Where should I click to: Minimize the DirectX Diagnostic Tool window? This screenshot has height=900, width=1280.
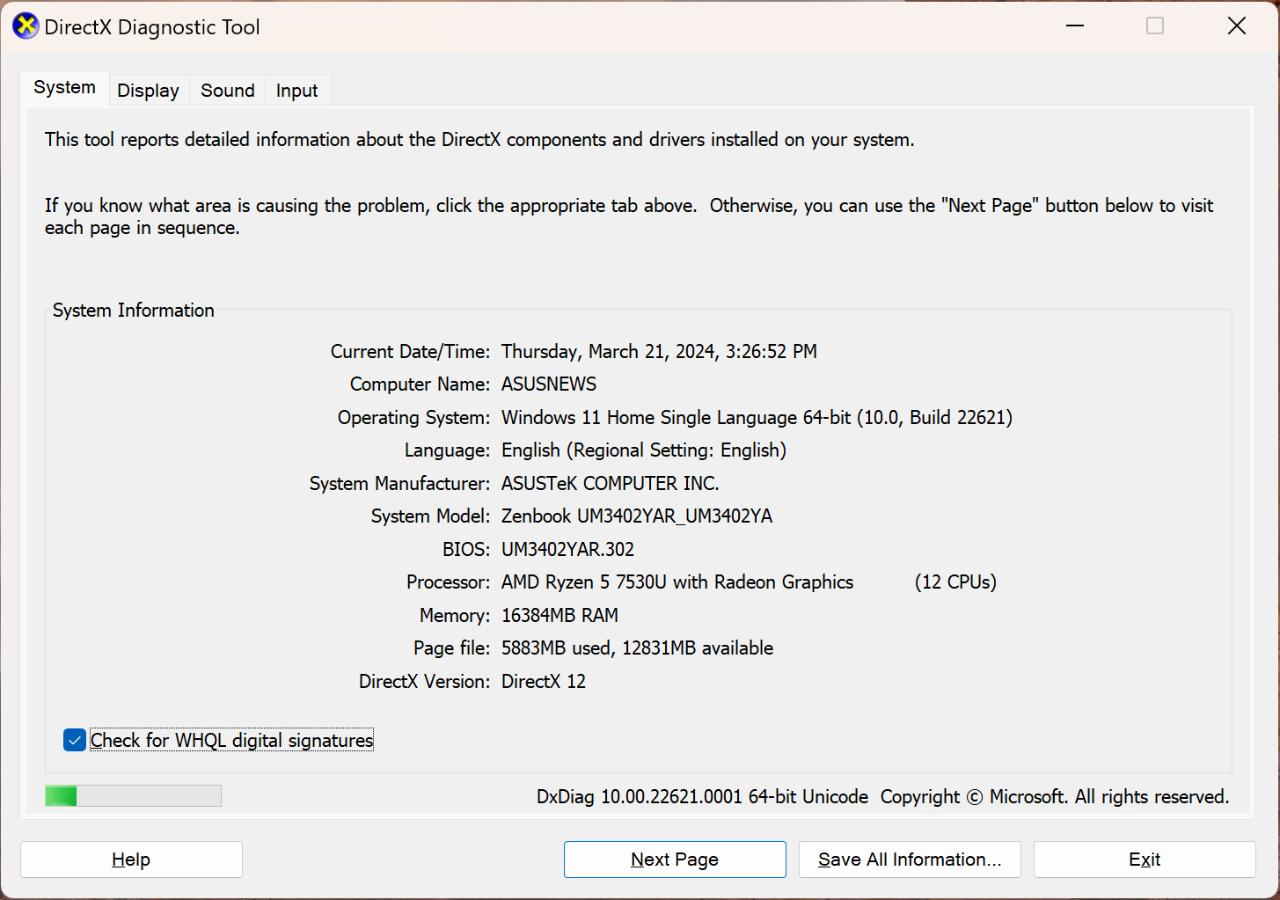click(1075, 26)
